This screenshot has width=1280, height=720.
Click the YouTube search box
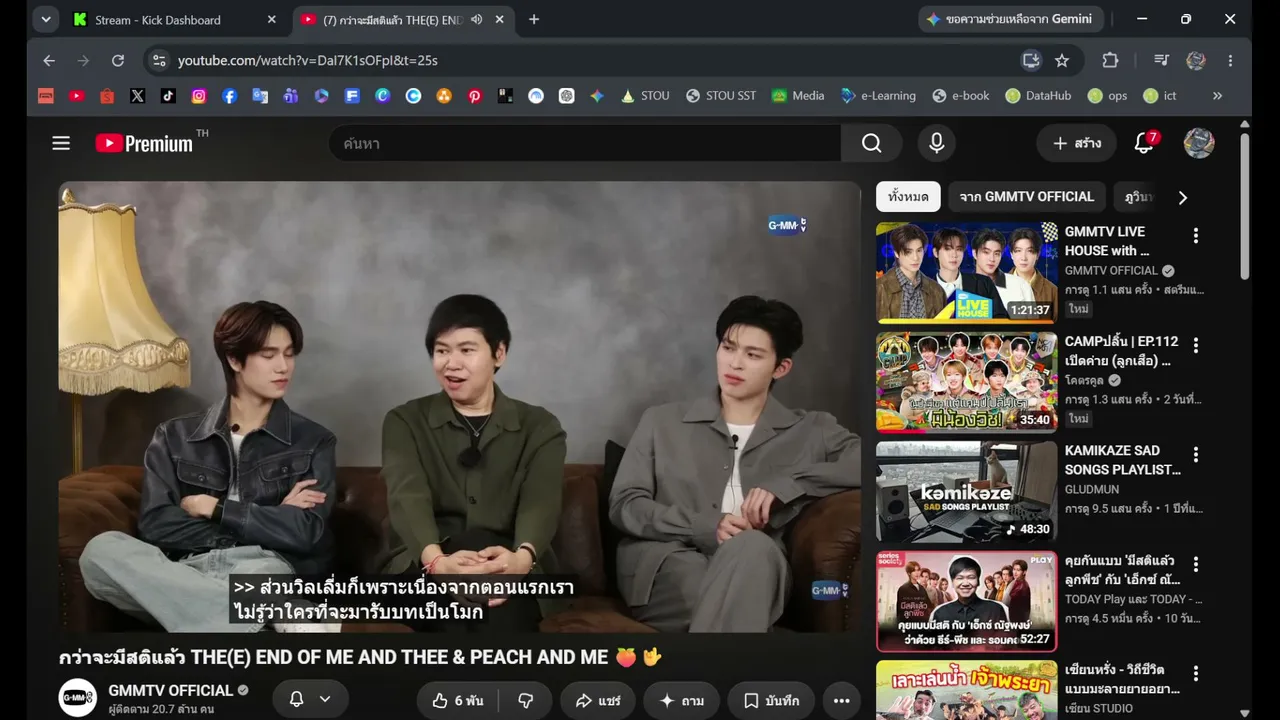(x=585, y=143)
